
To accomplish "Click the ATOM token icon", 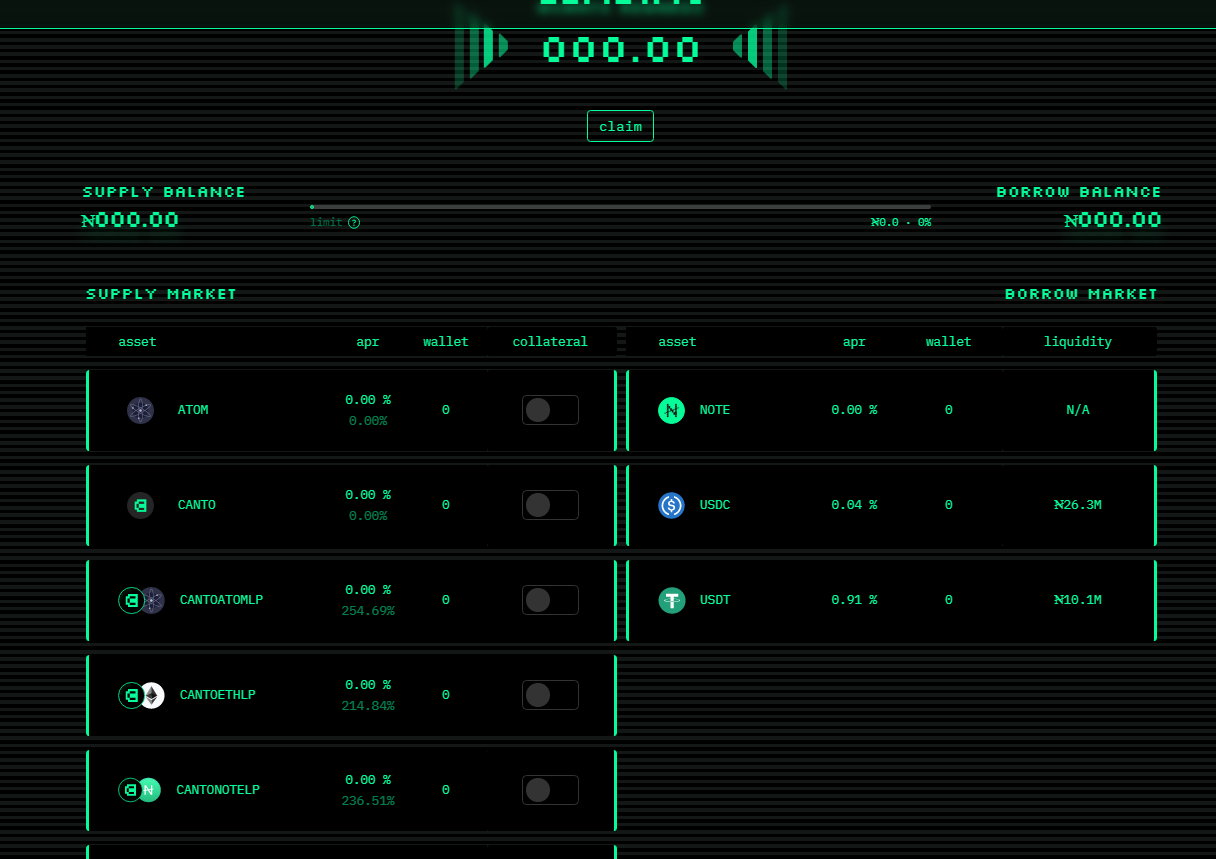I will pyautogui.click(x=141, y=410).
